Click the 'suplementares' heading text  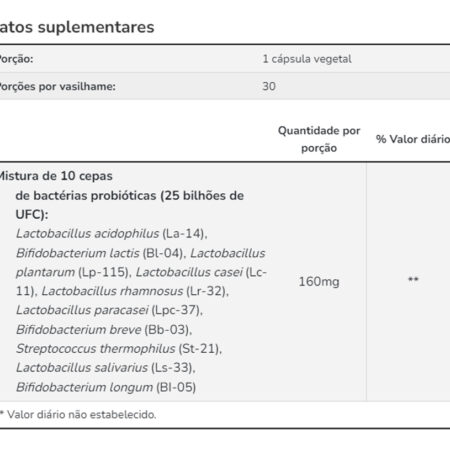[x=96, y=27]
